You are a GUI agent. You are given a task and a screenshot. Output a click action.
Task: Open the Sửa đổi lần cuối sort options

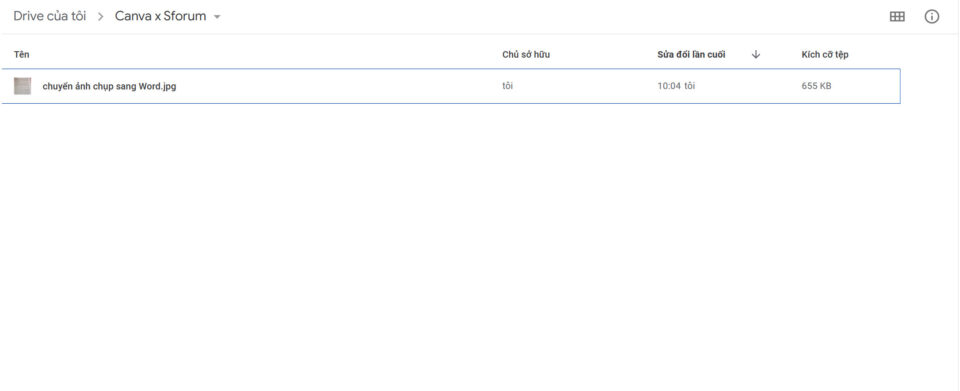(x=691, y=54)
